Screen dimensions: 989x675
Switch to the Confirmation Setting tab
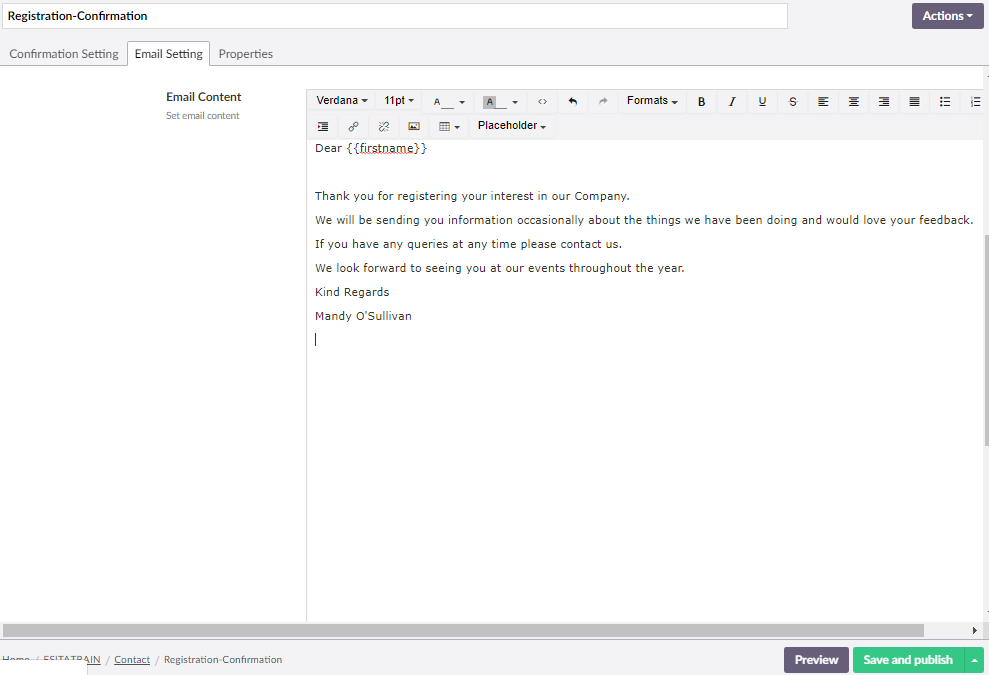click(64, 54)
